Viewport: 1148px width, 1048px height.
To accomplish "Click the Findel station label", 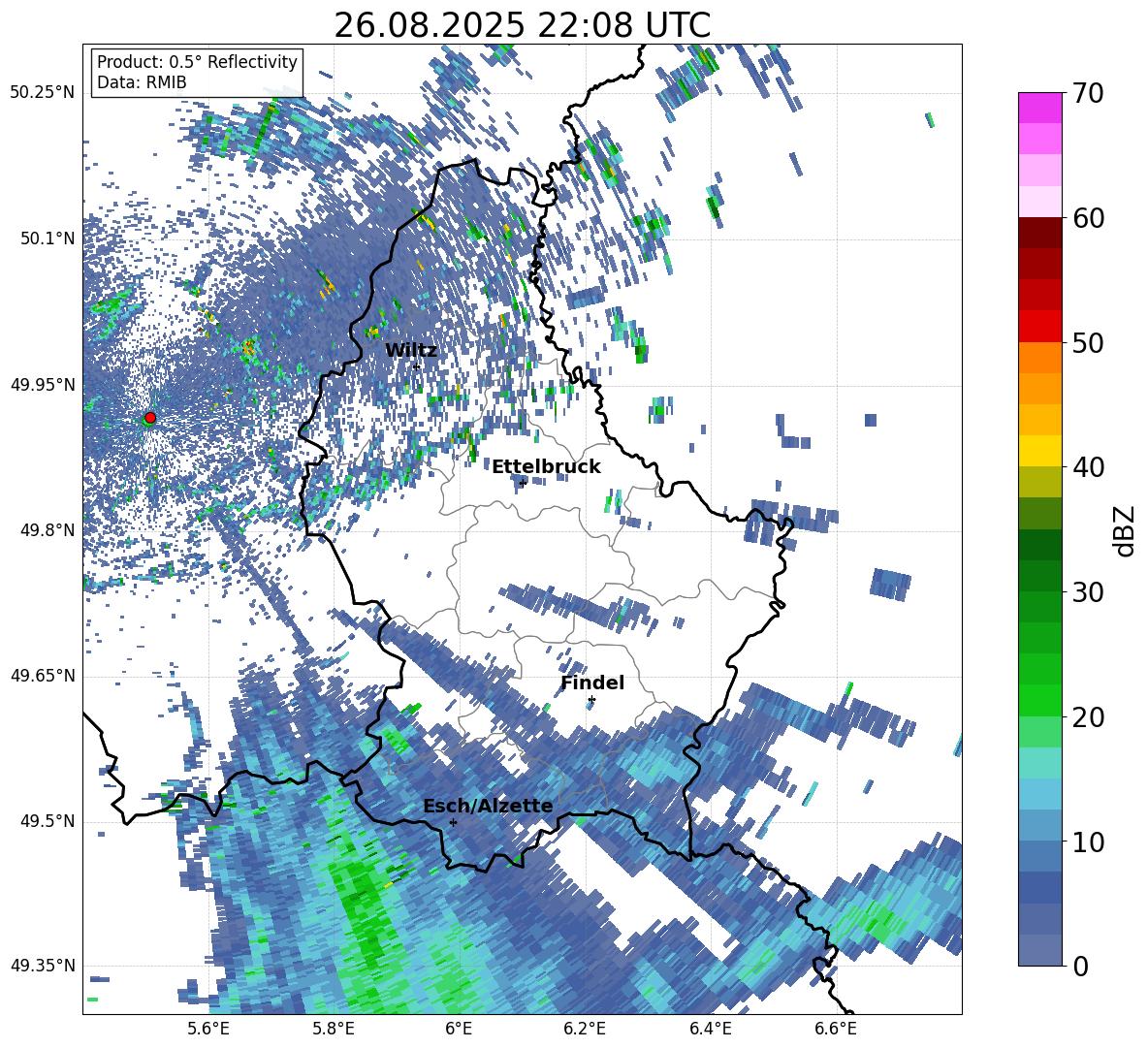I will (592, 683).
